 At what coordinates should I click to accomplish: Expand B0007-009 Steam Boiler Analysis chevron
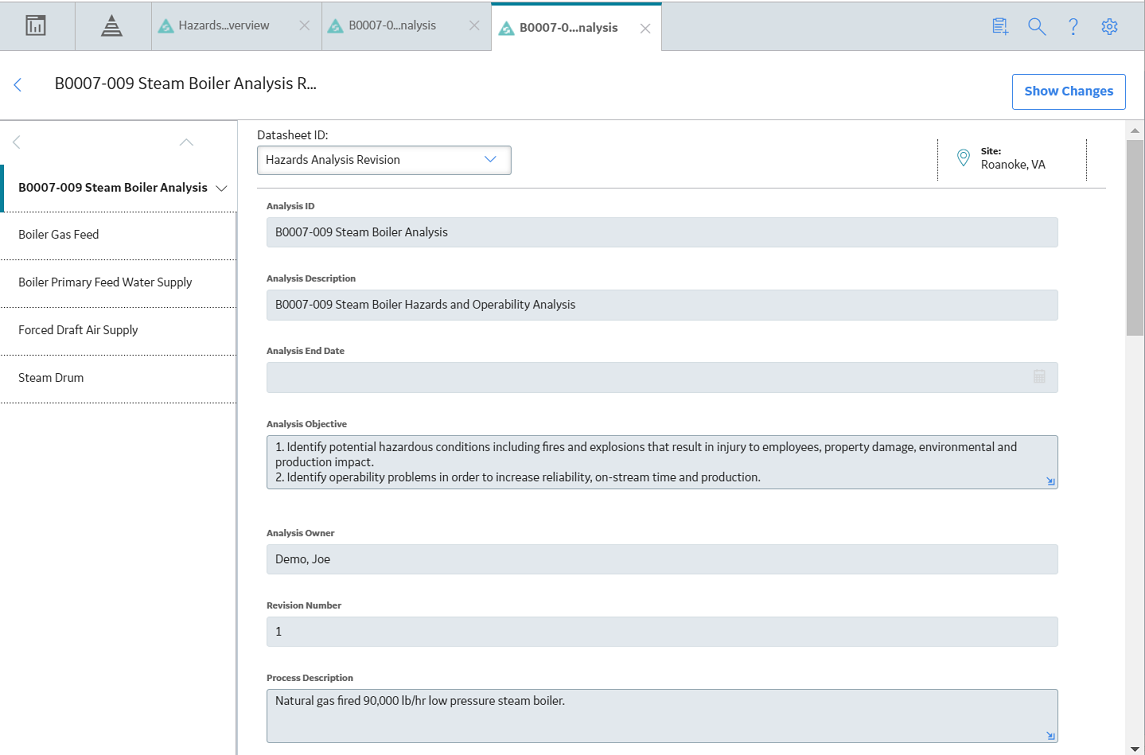click(x=222, y=188)
